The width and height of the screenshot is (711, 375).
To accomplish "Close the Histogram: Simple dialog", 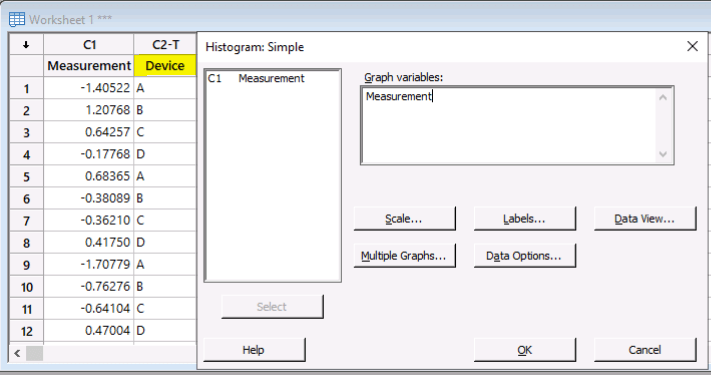I will [692, 46].
